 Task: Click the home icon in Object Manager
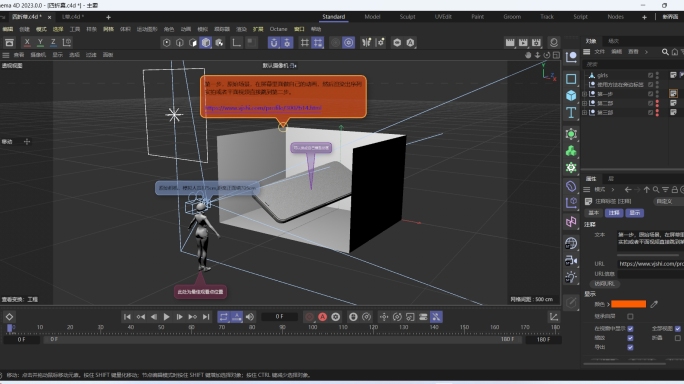pyautogui.click(x=674, y=52)
